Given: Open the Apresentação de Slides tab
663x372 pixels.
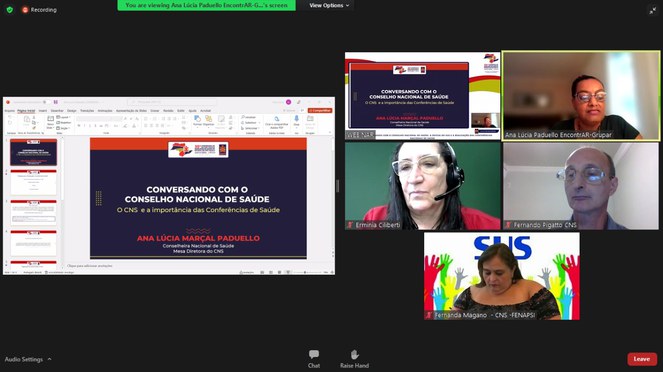Looking at the screenshot, I should pyautogui.click(x=132, y=111).
